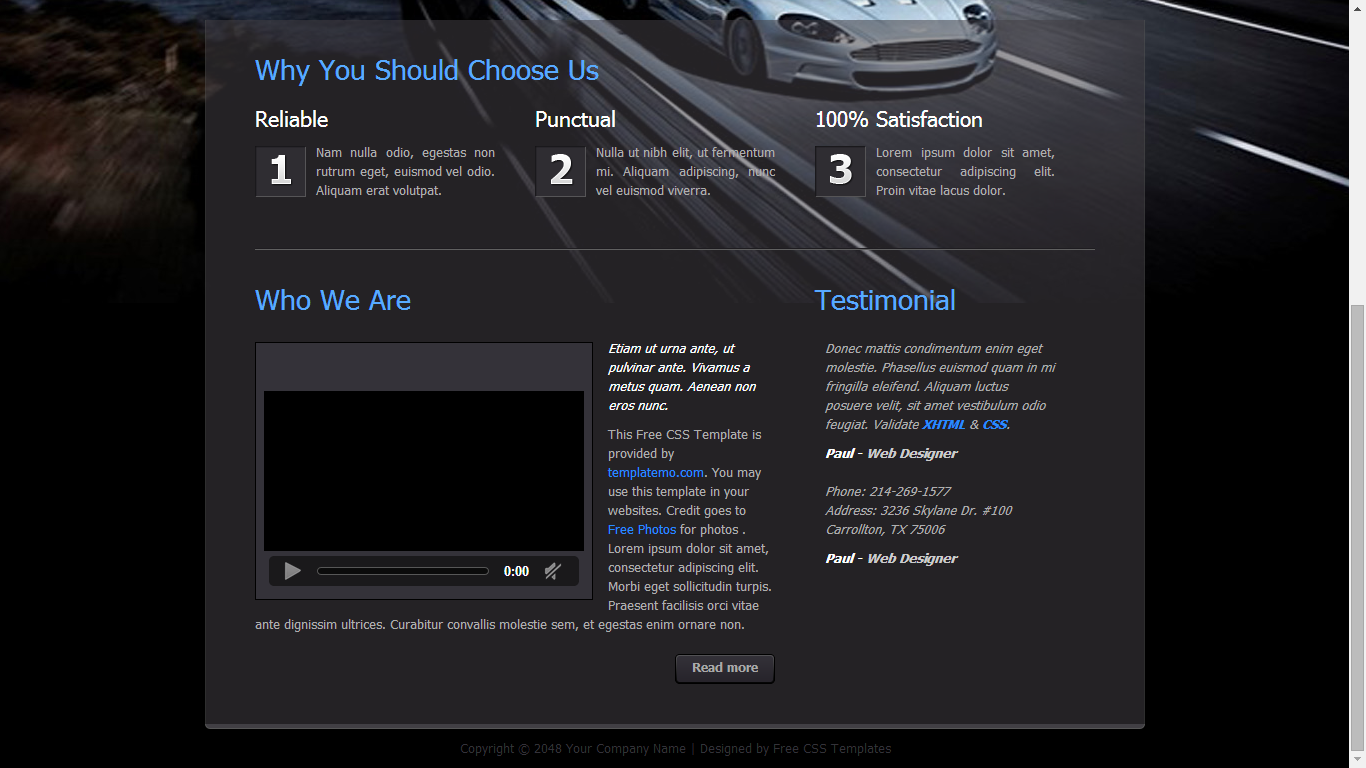Unmute the video player audio
The height and width of the screenshot is (768, 1366).
[553, 571]
